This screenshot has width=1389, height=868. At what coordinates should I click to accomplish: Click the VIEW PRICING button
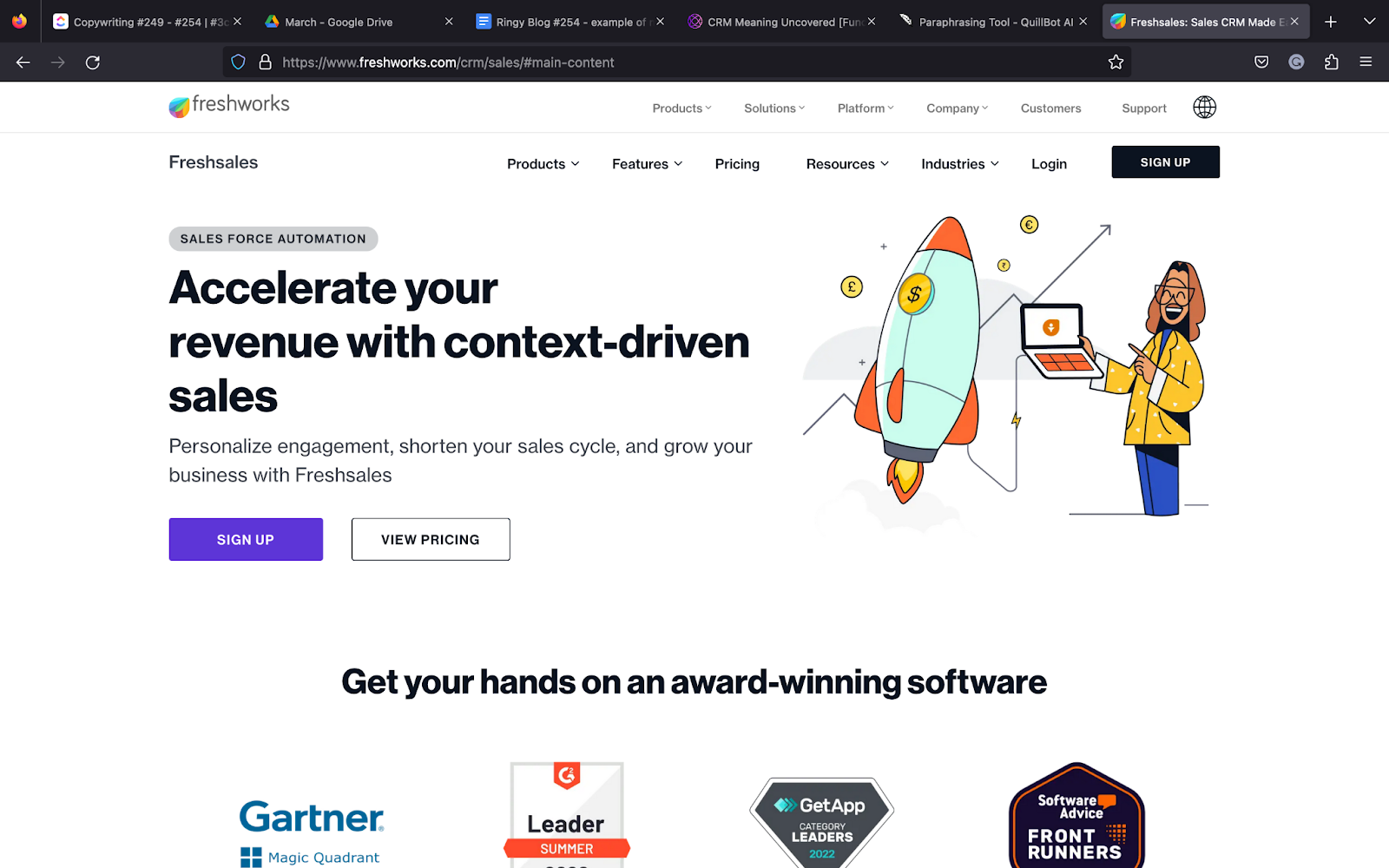pyautogui.click(x=431, y=539)
